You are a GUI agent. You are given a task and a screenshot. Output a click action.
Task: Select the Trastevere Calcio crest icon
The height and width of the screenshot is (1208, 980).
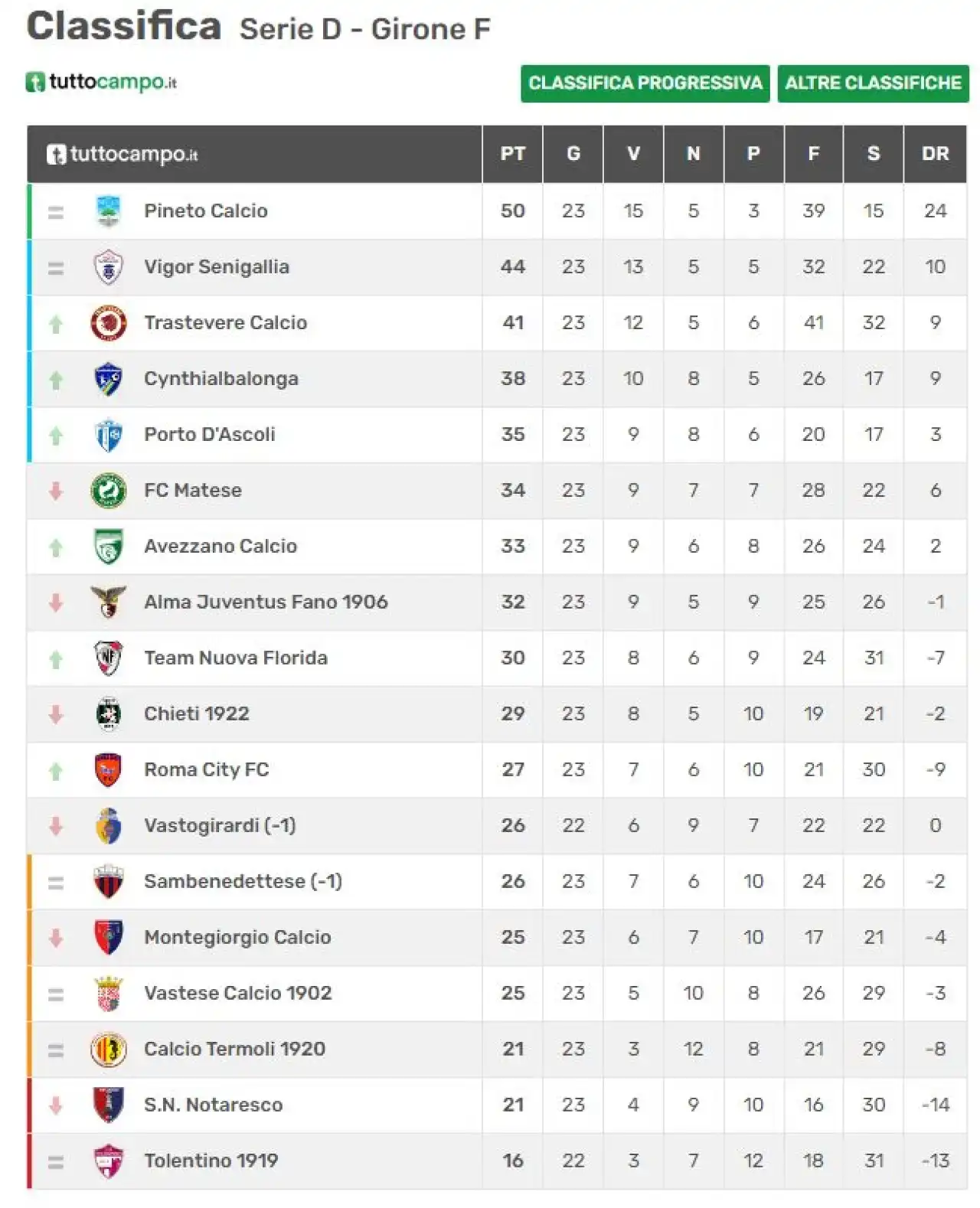[x=109, y=323]
